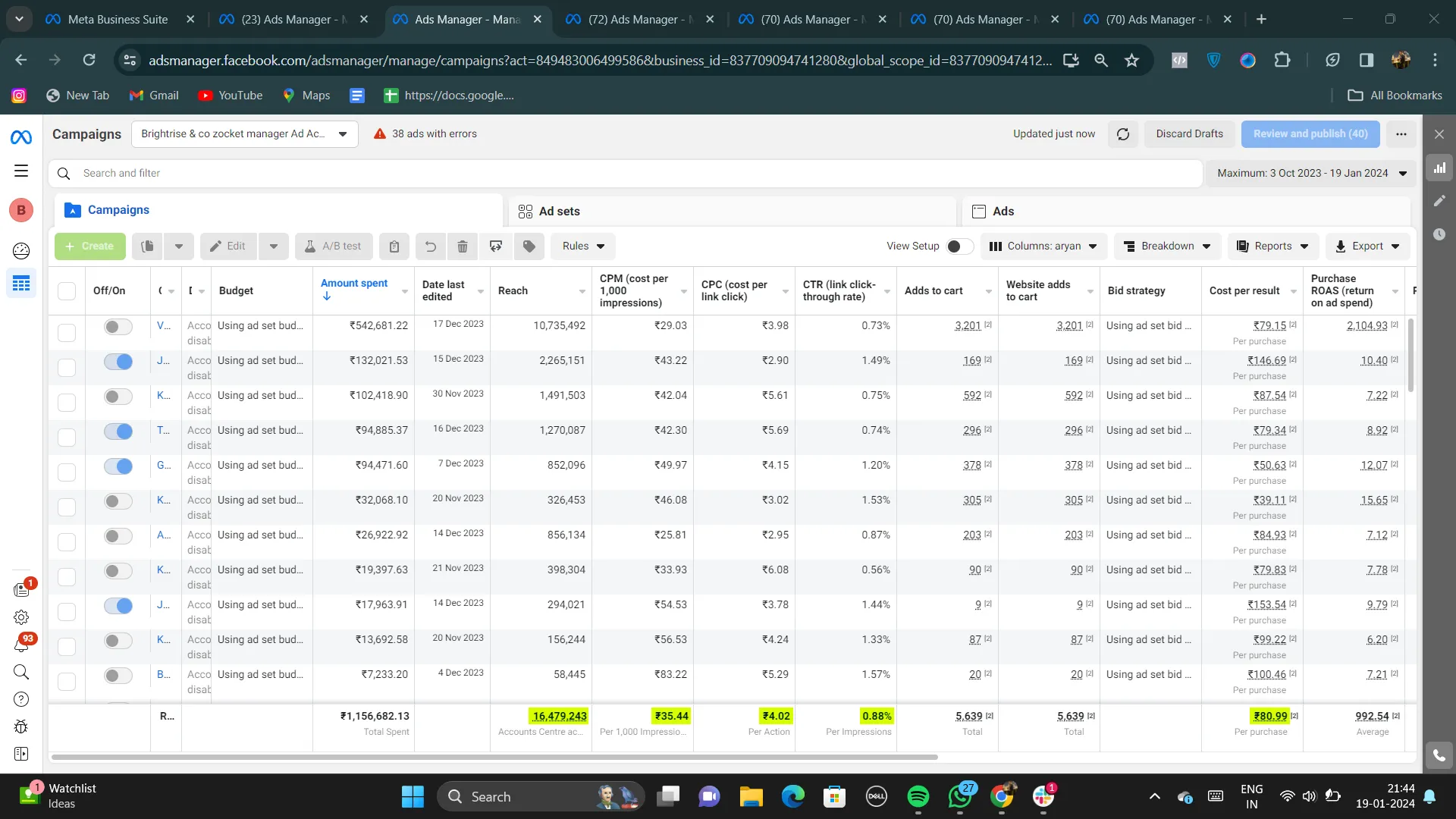Switch to the Ads tab

click(x=1003, y=212)
